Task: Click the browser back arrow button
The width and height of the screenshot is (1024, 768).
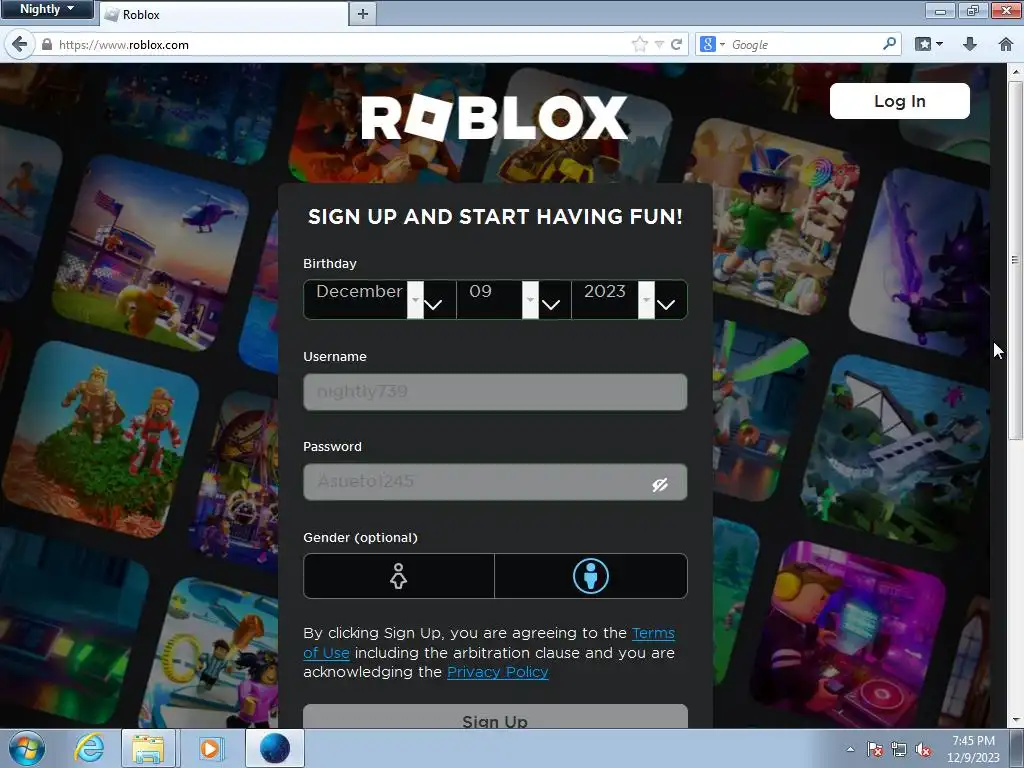Action: coord(19,44)
